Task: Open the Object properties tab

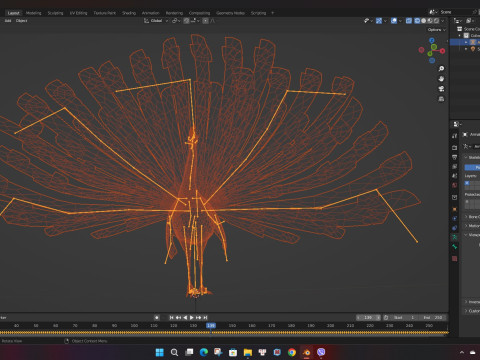Action: click(x=455, y=209)
